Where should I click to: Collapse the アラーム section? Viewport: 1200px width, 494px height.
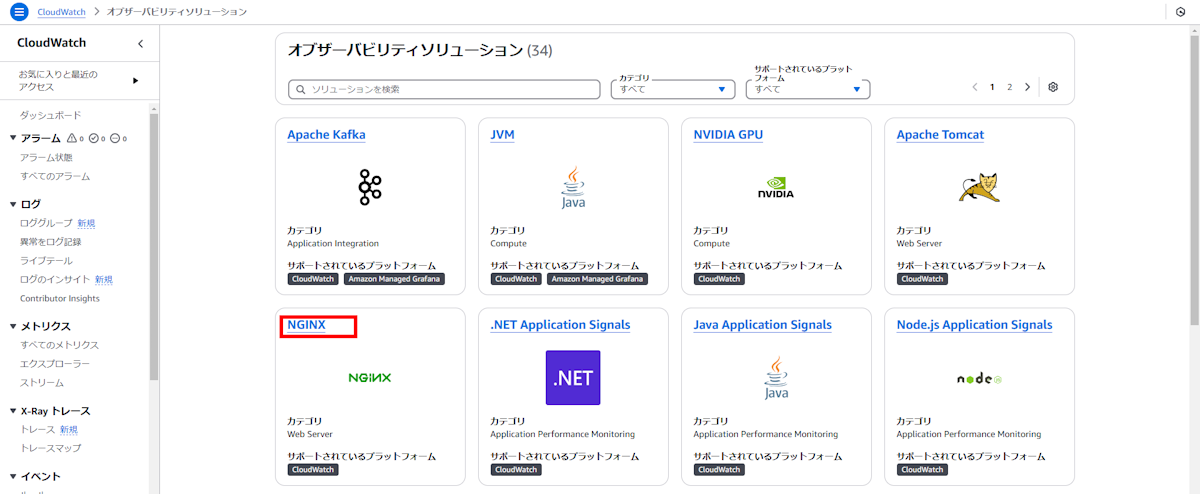13,138
